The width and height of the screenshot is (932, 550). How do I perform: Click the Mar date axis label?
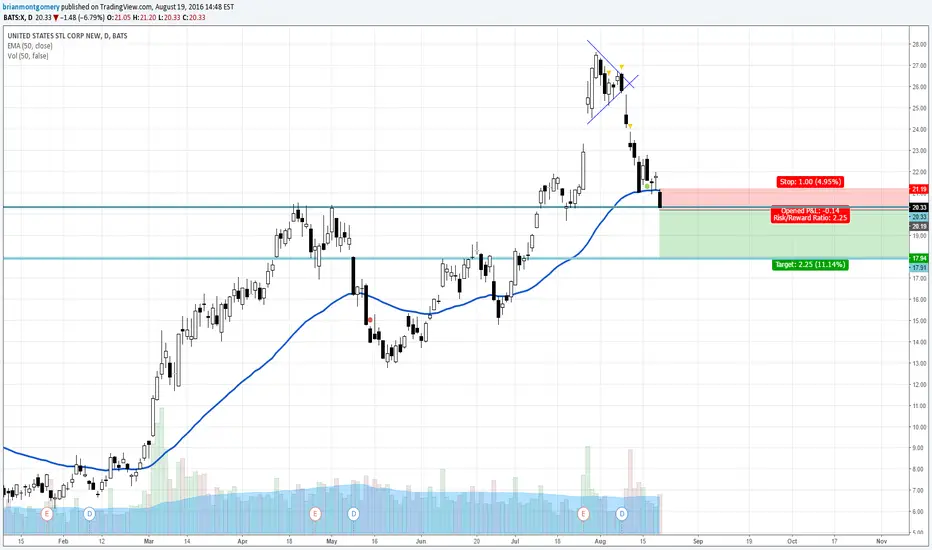pyautogui.click(x=149, y=541)
